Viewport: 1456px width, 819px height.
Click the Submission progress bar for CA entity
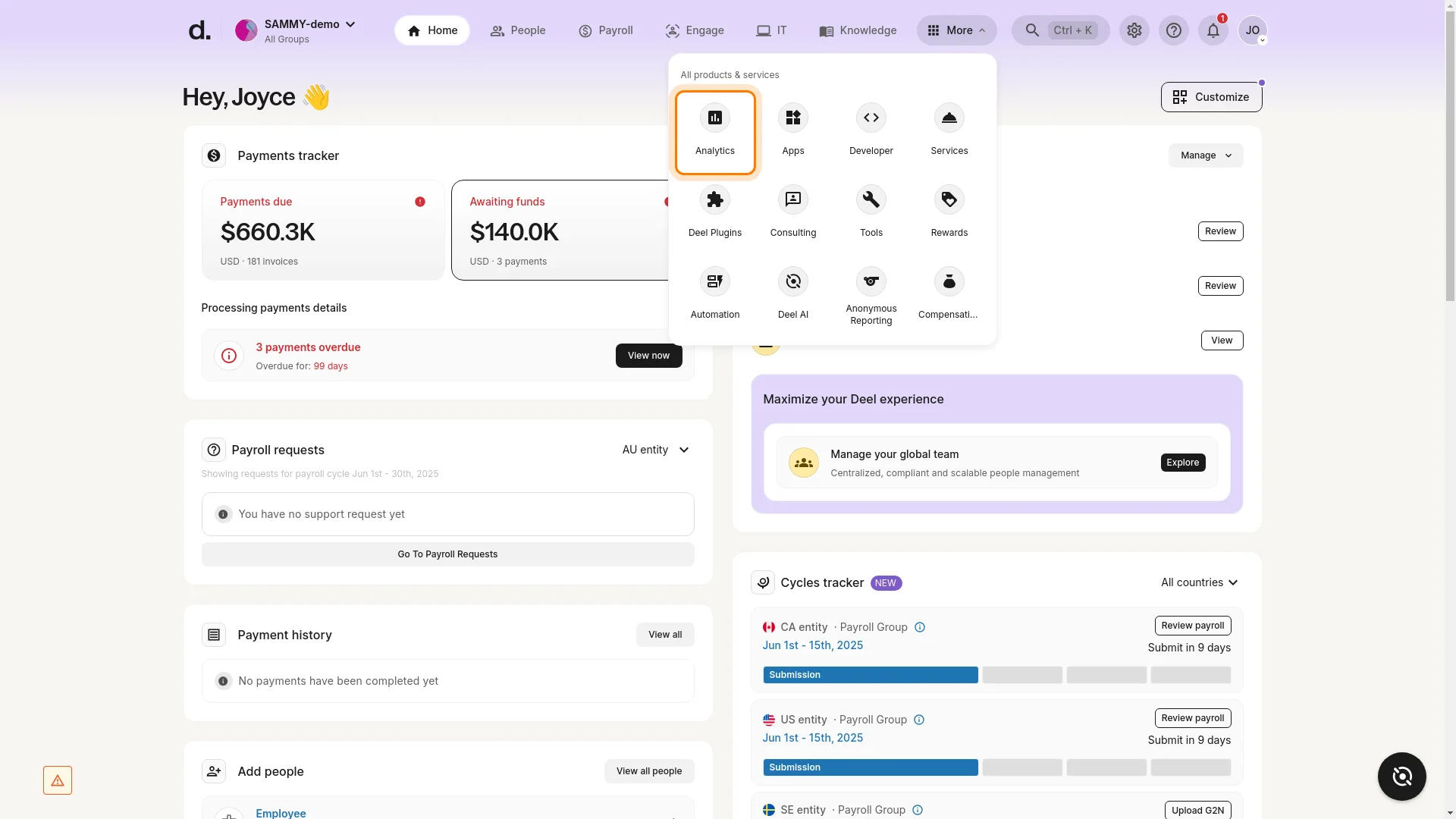pyautogui.click(x=870, y=674)
